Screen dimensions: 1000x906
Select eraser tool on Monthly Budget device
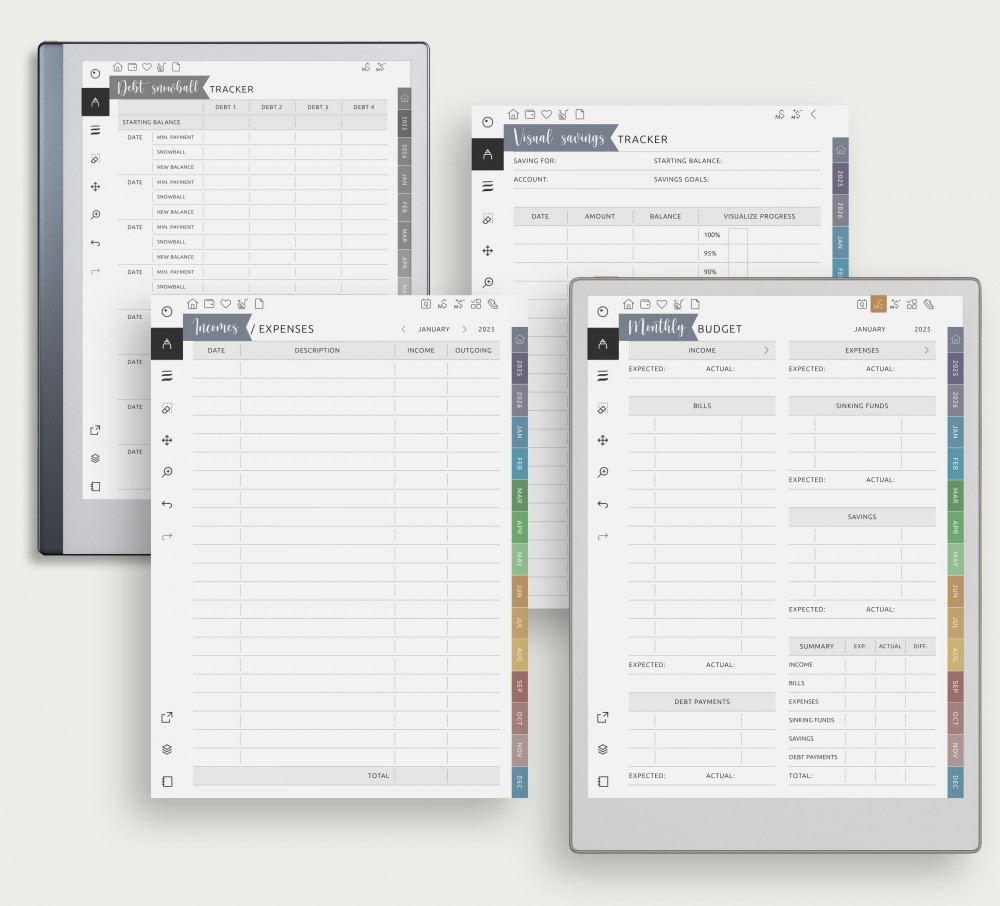click(603, 408)
